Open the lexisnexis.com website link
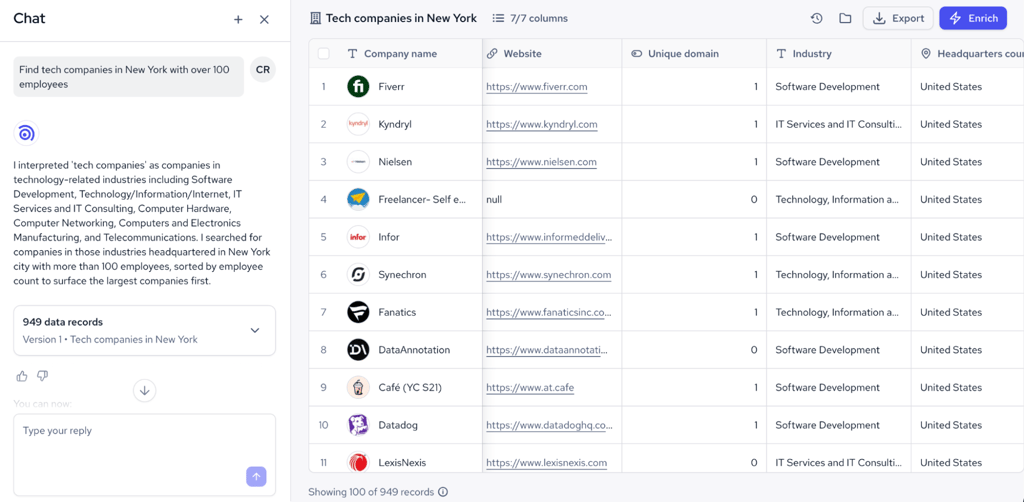Image resolution: width=1024 pixels, height=502 pixels. (547, 463)
